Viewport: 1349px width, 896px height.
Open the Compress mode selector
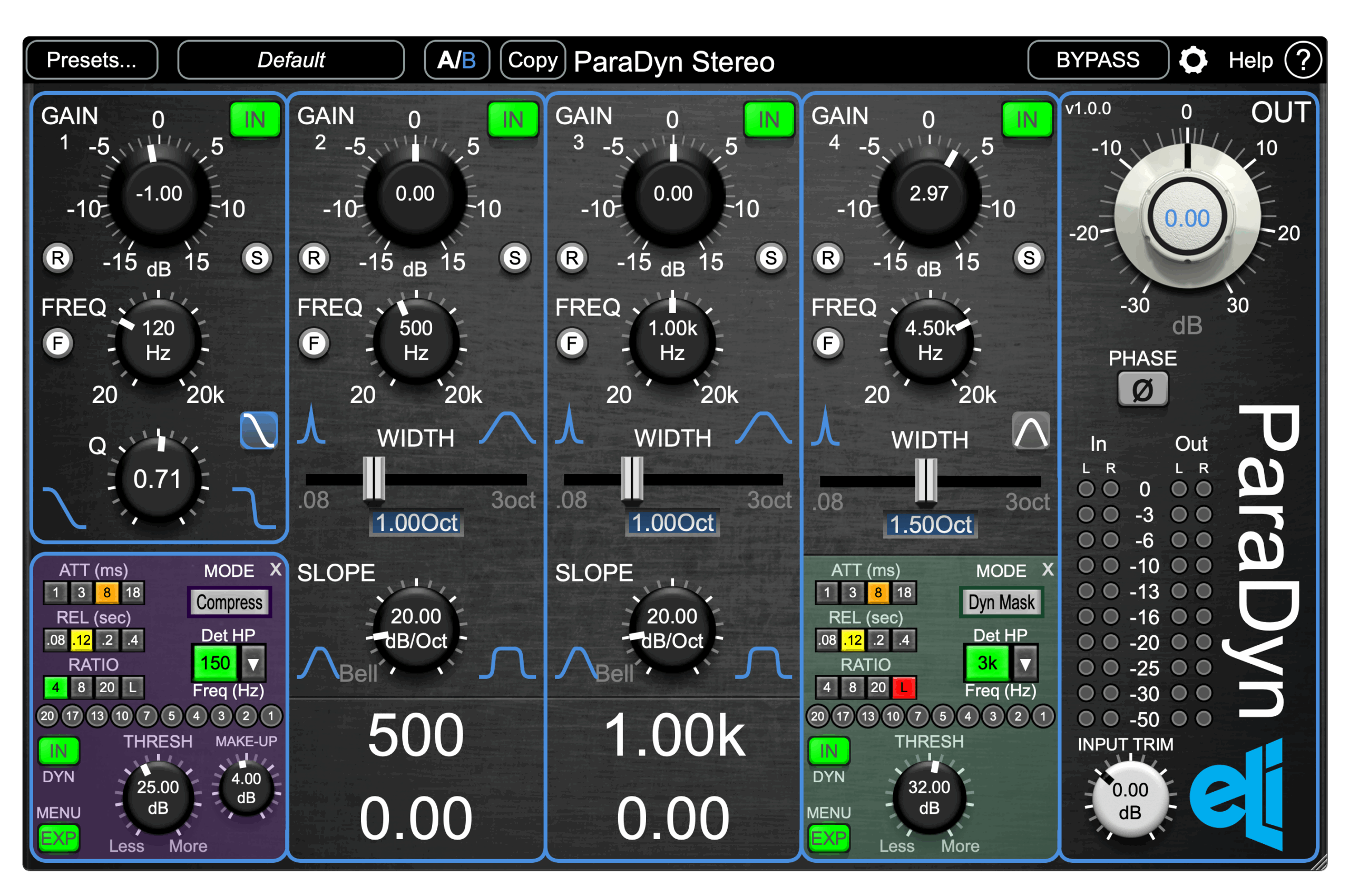[x=229, y=602]
